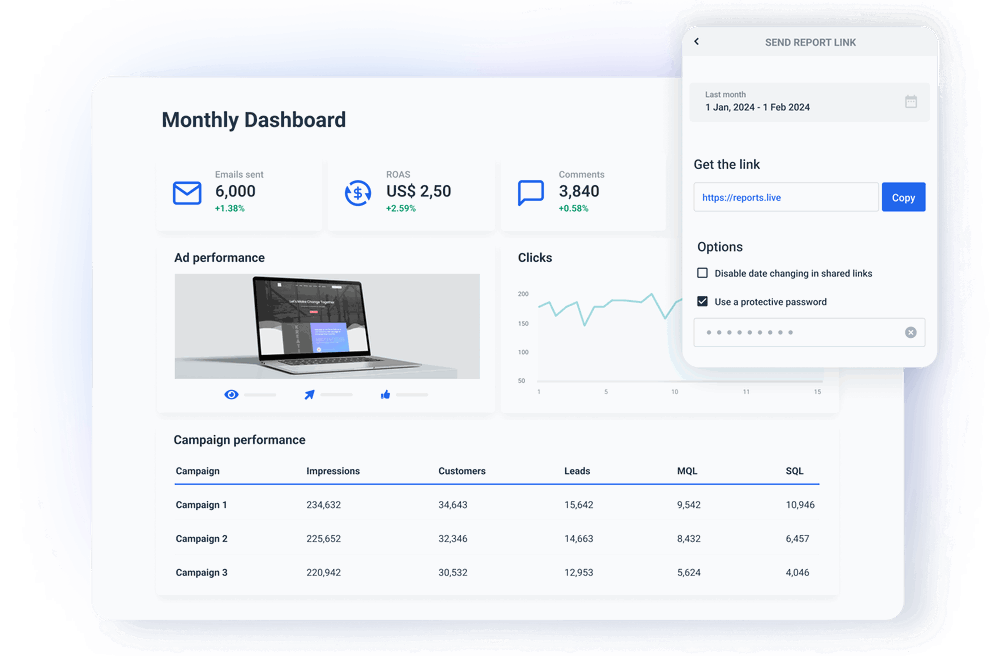Select the laptop ad performance thumbnail
992x656 pixels.
(x=327, y=326)
